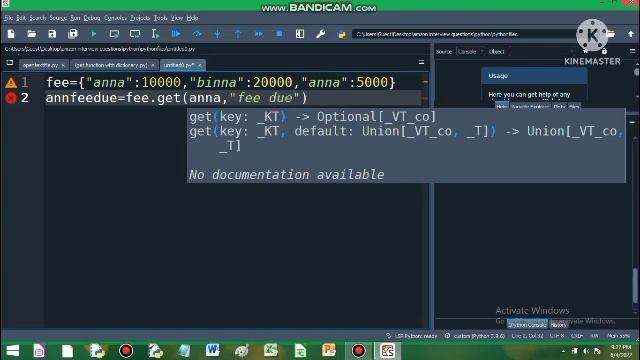Show hidden system tray icons
This screenshot has width=640, height=360.
tap(563, 351)
